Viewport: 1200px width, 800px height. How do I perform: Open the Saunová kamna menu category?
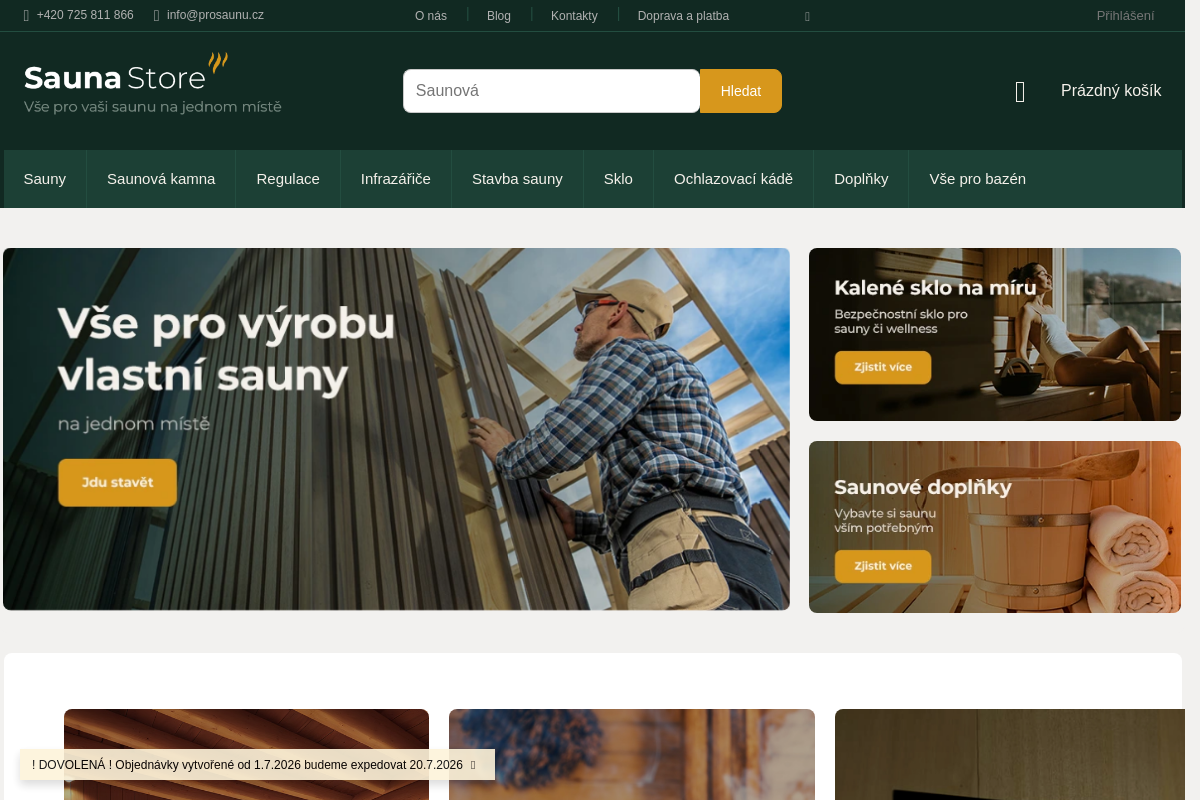pyautogui.click(x=161, y=179)
